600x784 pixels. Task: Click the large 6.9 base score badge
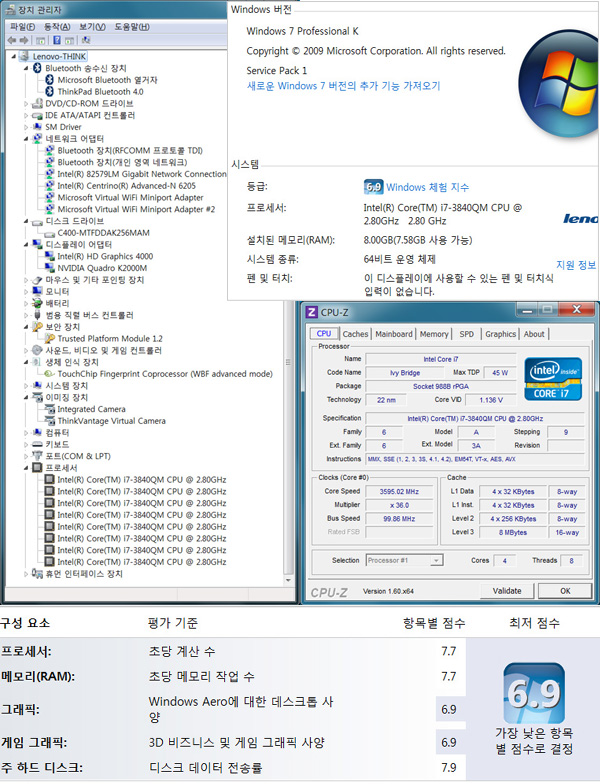(534, 693)
